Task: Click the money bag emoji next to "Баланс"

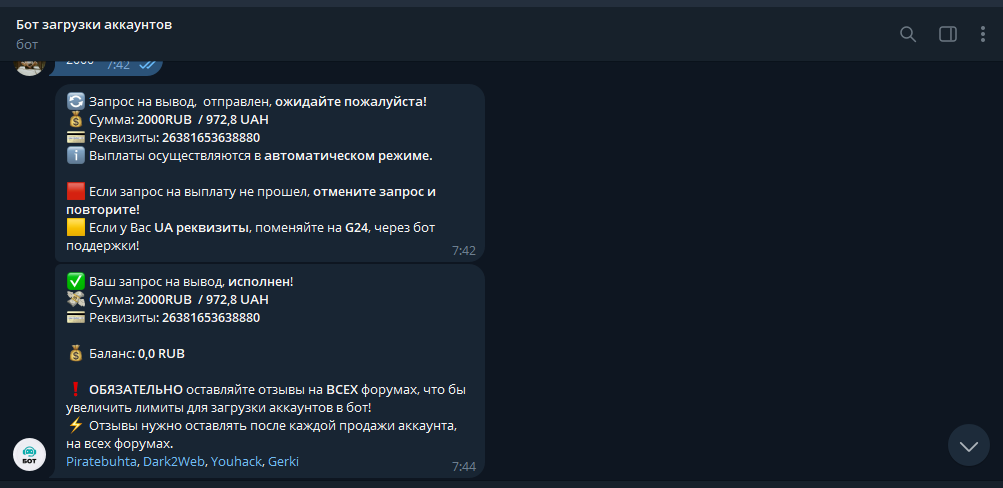Action: pos(76,354)
